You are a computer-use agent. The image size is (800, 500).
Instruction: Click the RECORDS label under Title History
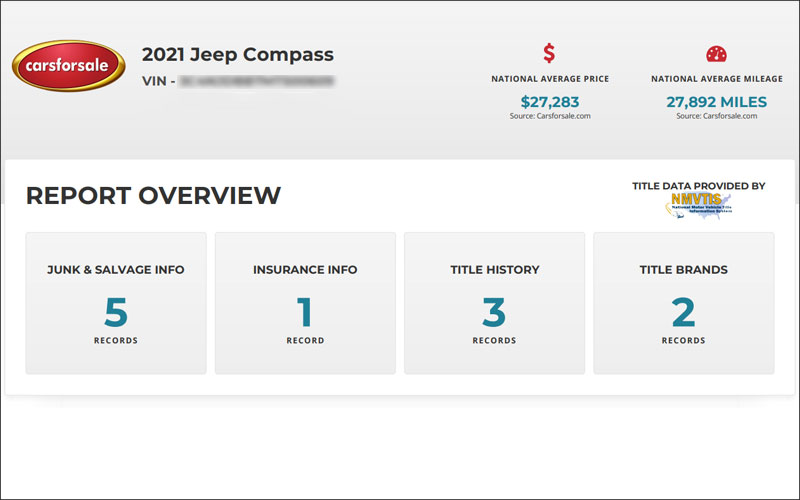494,340
